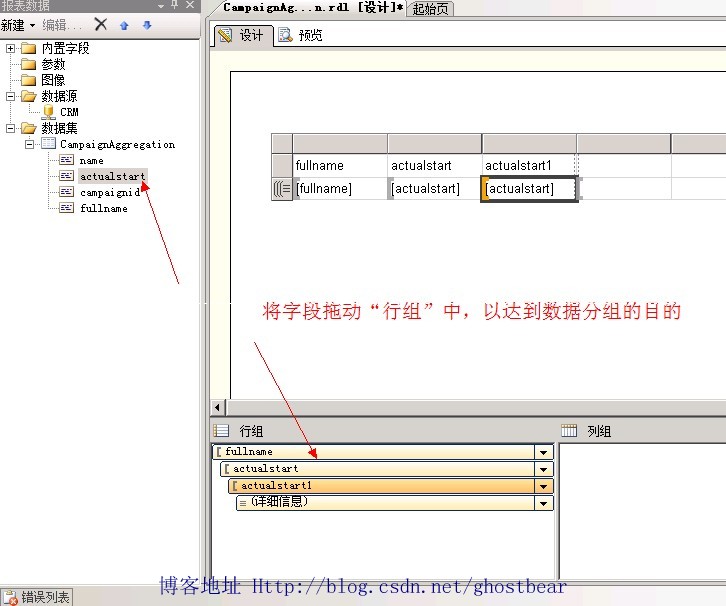726x606 pixels.
Task: Select the fullname row group
Action: (374, 452)
